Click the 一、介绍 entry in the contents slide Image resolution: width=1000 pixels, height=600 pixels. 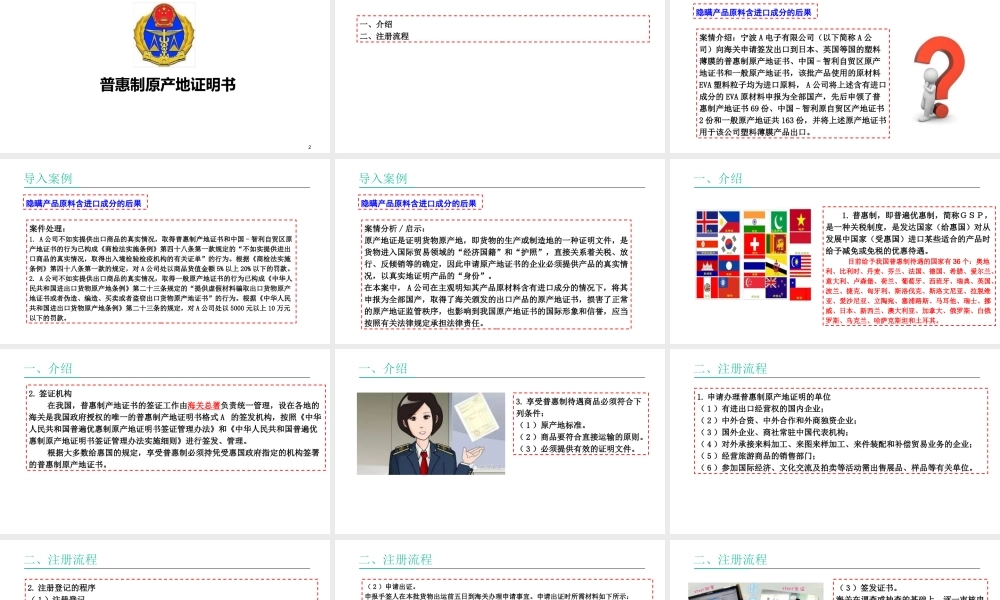(377, 23)
